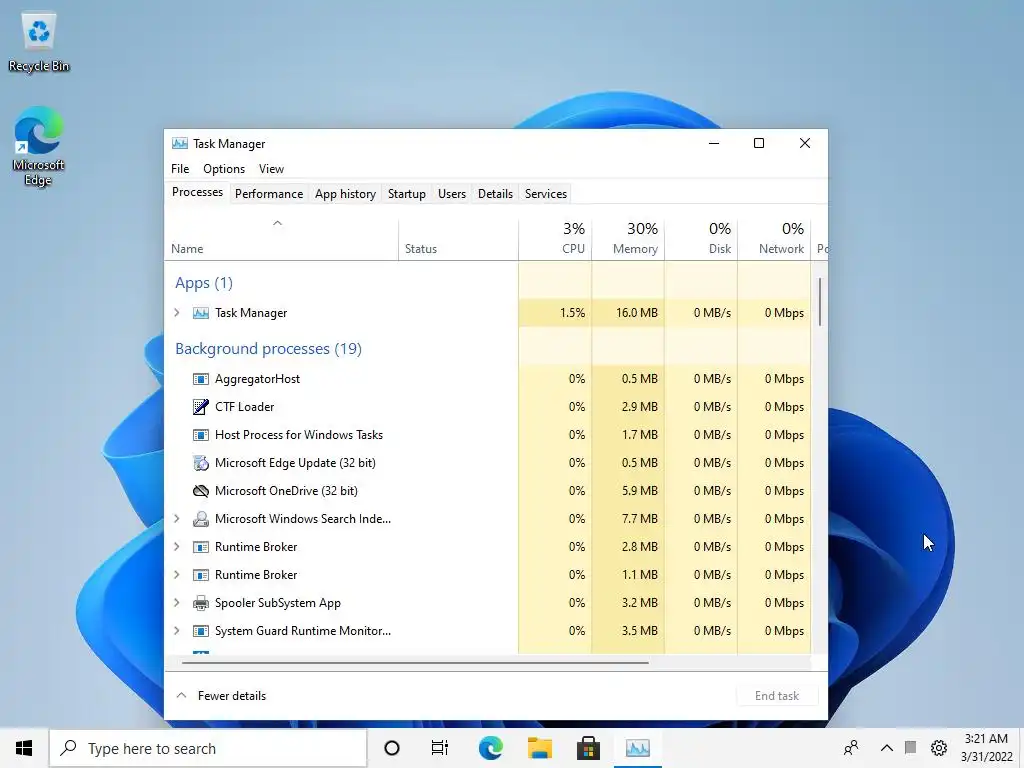Switch to the Users tab
The width and height of the screenshot is (1024, 768).
click(x=452, y=194)
